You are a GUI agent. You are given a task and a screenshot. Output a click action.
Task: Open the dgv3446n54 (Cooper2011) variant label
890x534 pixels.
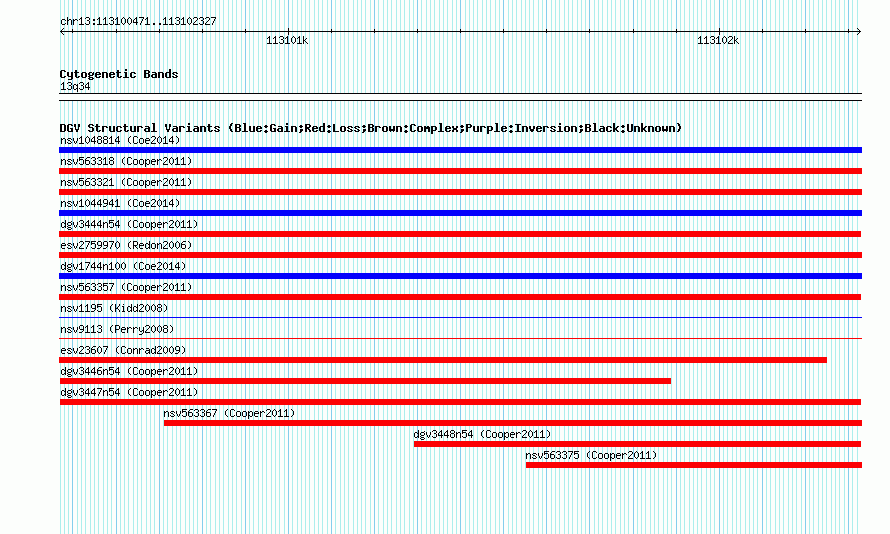click(129, 371)
